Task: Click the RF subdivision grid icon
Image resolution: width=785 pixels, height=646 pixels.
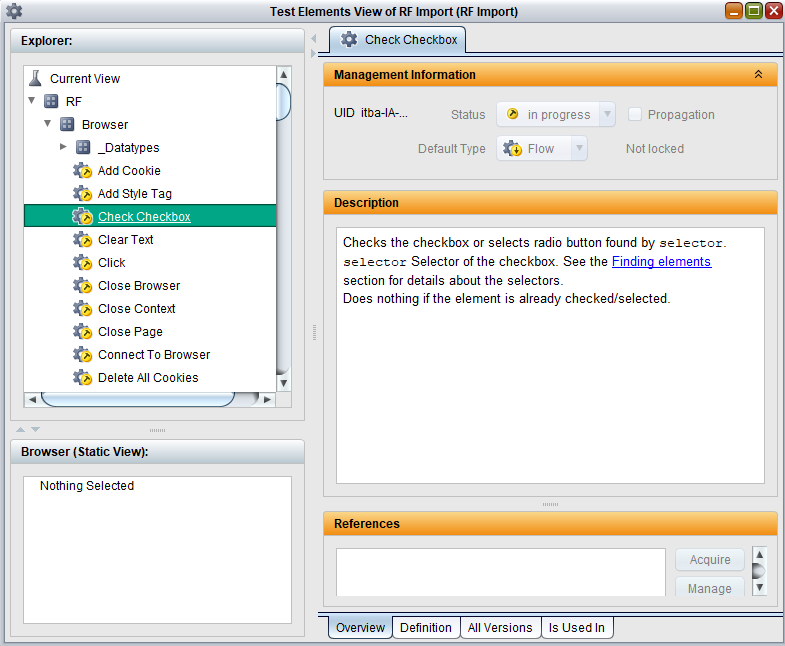Action: pos(51,101)
